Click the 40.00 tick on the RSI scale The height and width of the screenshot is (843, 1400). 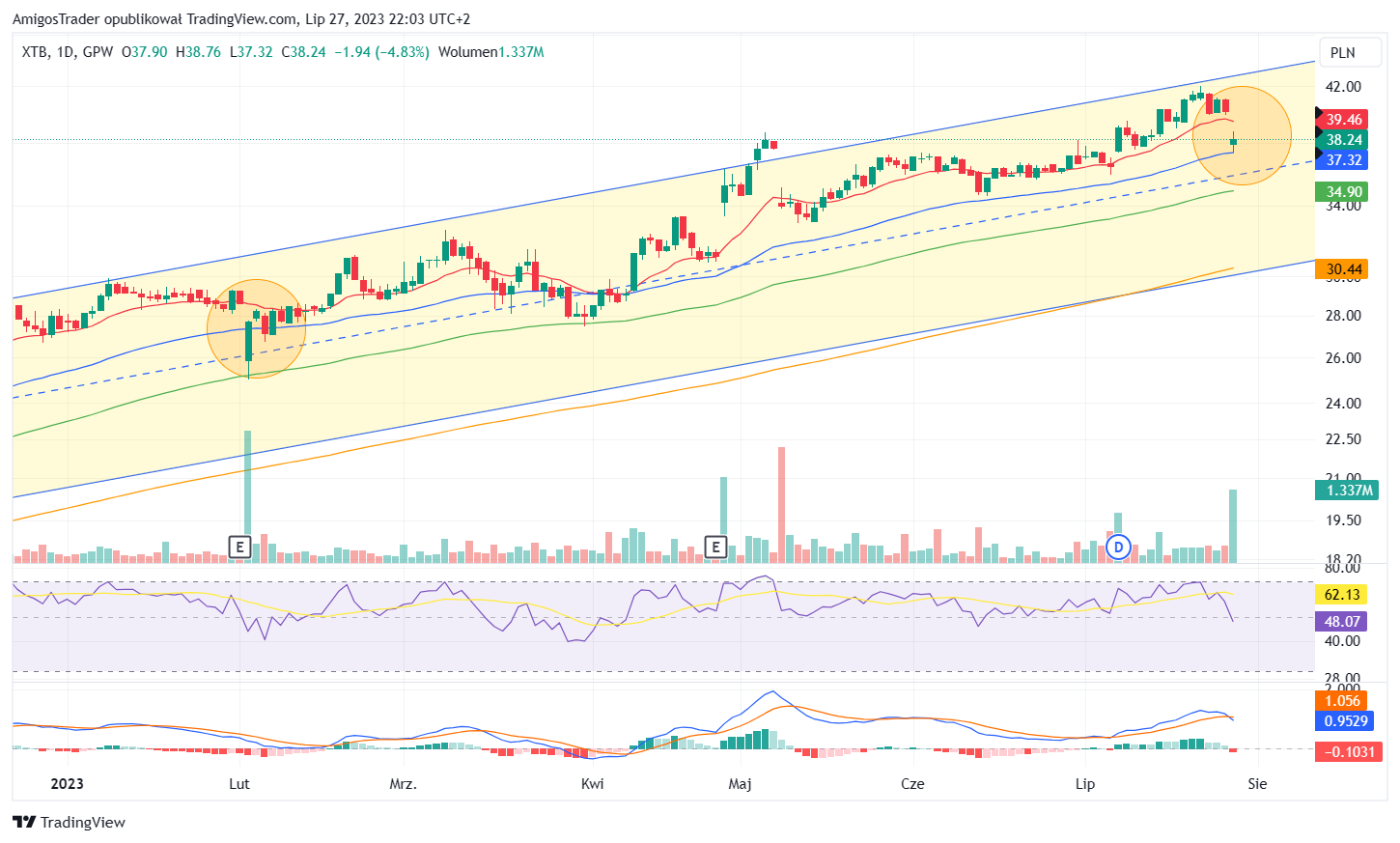pos(1343,641)
